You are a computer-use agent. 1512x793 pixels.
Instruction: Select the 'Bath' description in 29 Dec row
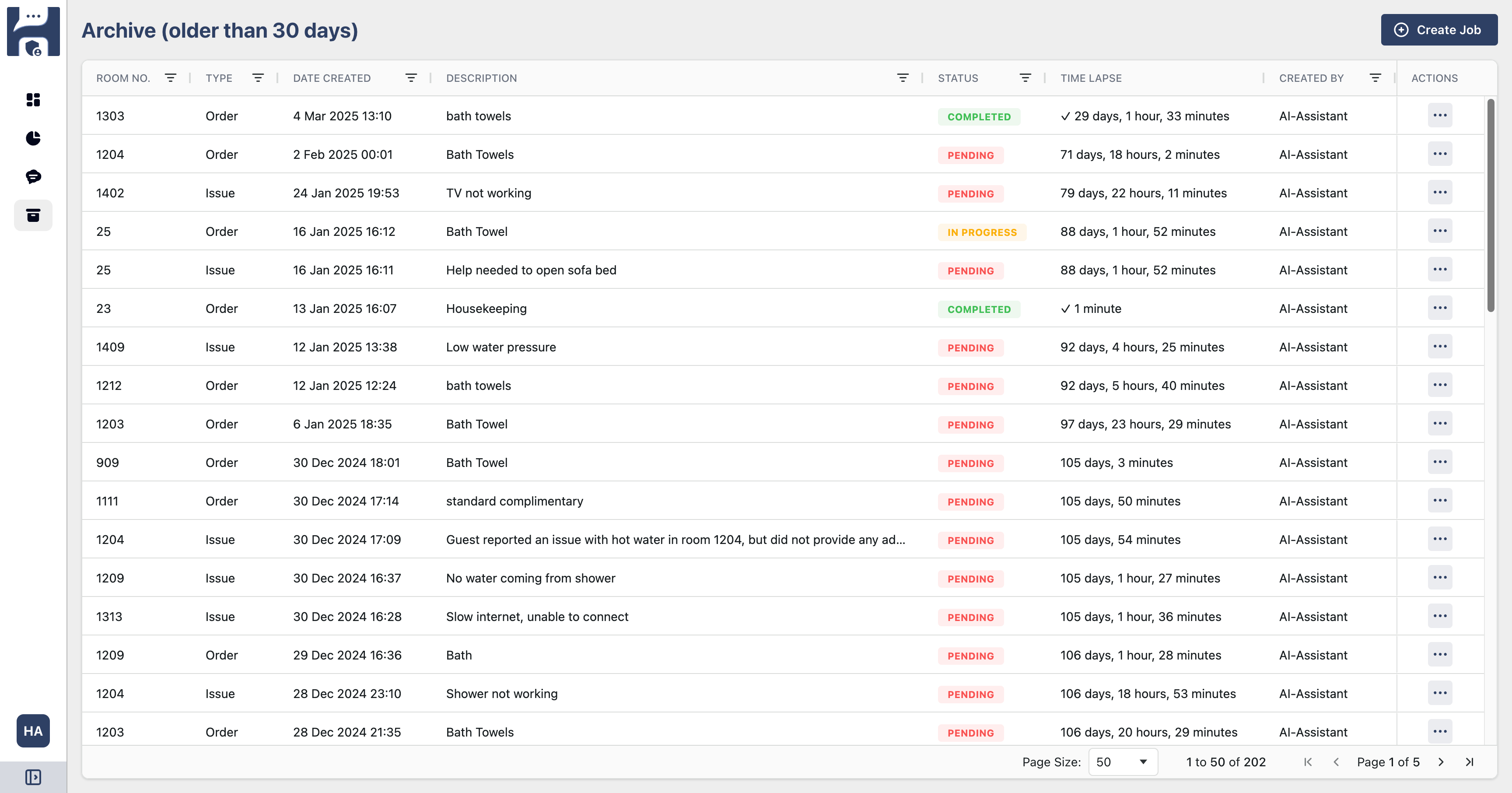click(x=459, y=655)
